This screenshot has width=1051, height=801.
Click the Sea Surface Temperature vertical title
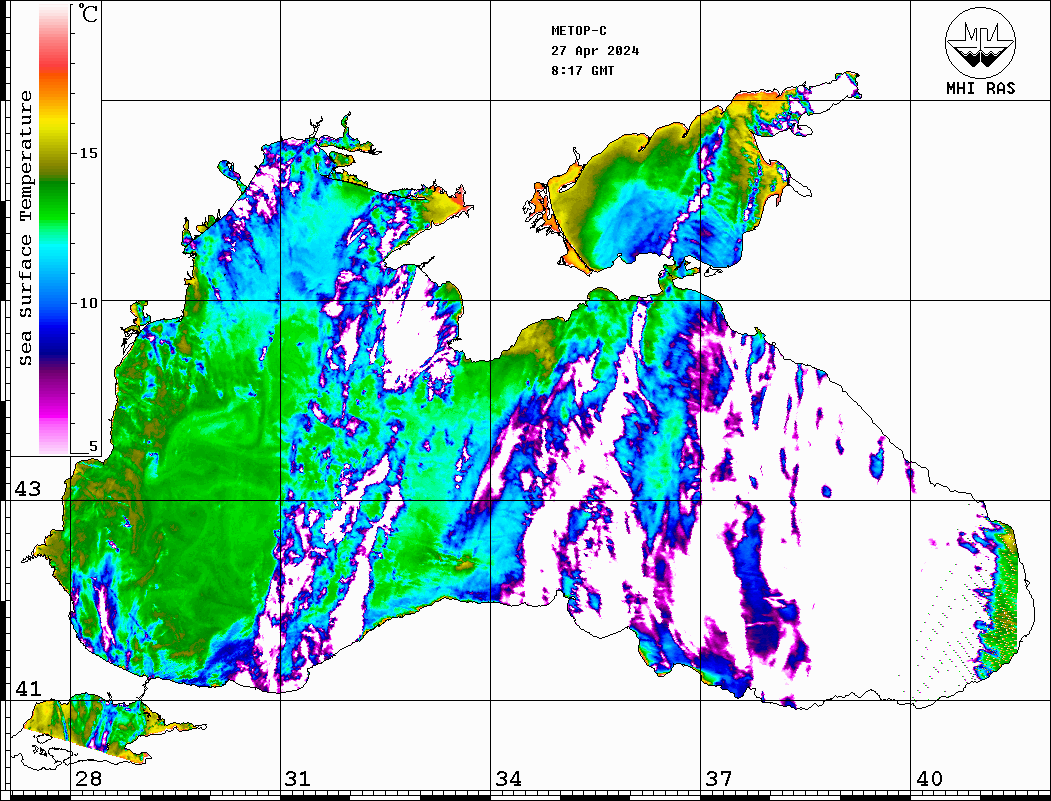tap(25, 229)
